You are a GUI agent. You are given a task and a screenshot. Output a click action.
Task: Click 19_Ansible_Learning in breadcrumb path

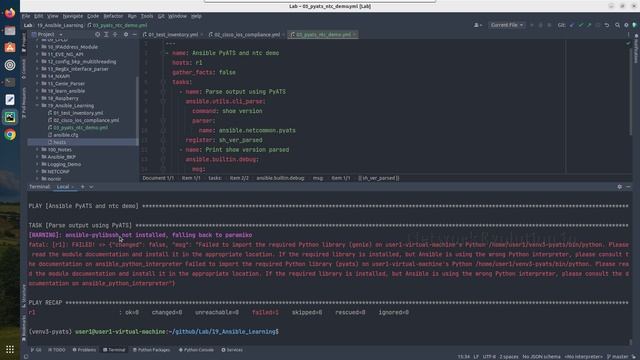pyautogui.click(x=60, y=25)
